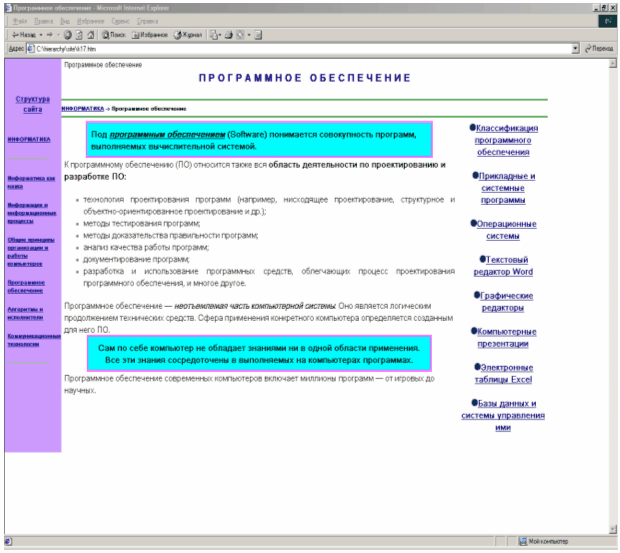Click inside the address bar field
Viewport: 620px width, 553px height.
pos(300,47)
